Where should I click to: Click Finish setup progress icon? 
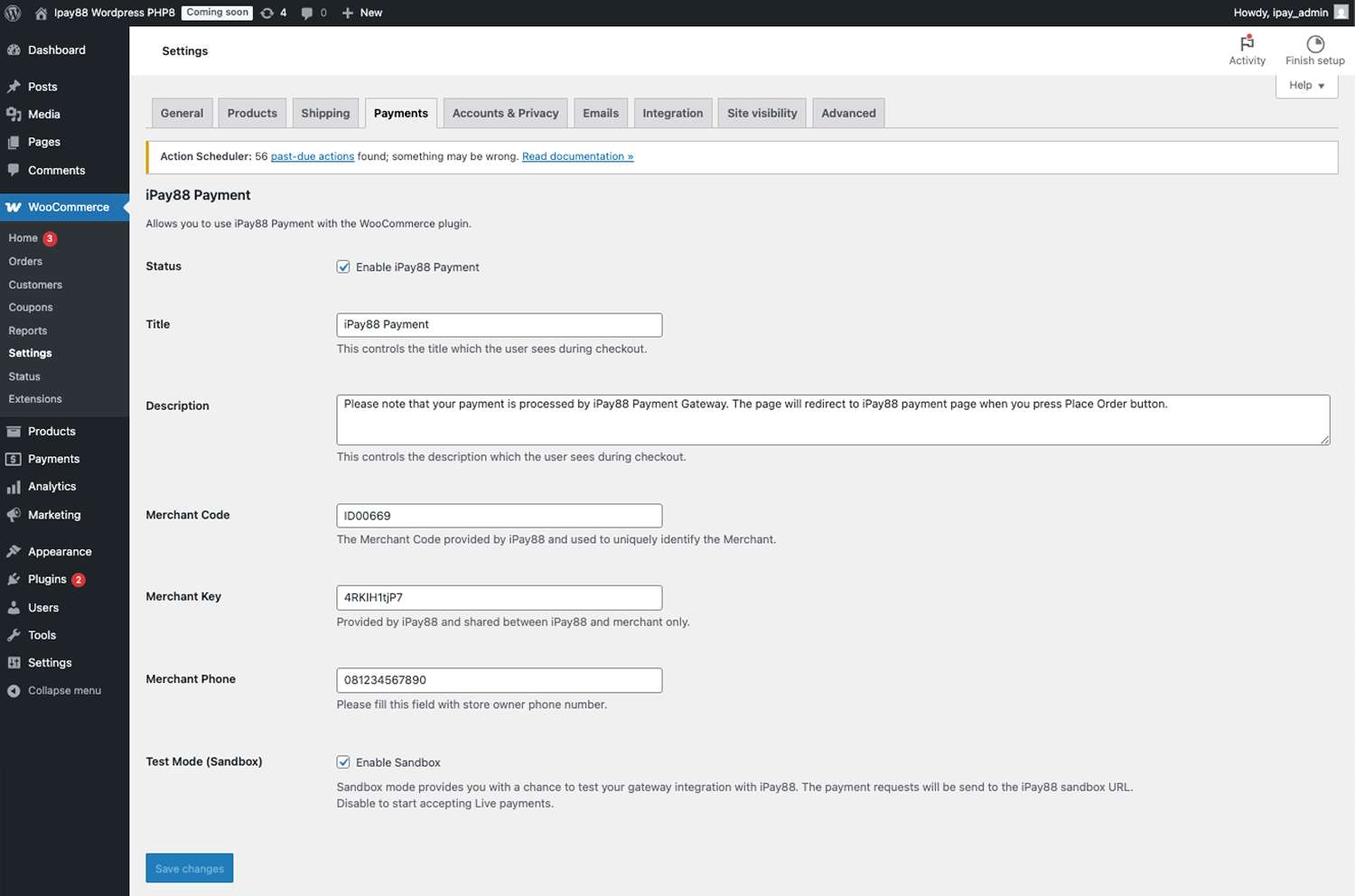pyautogui.click(x=1315, y=43)
